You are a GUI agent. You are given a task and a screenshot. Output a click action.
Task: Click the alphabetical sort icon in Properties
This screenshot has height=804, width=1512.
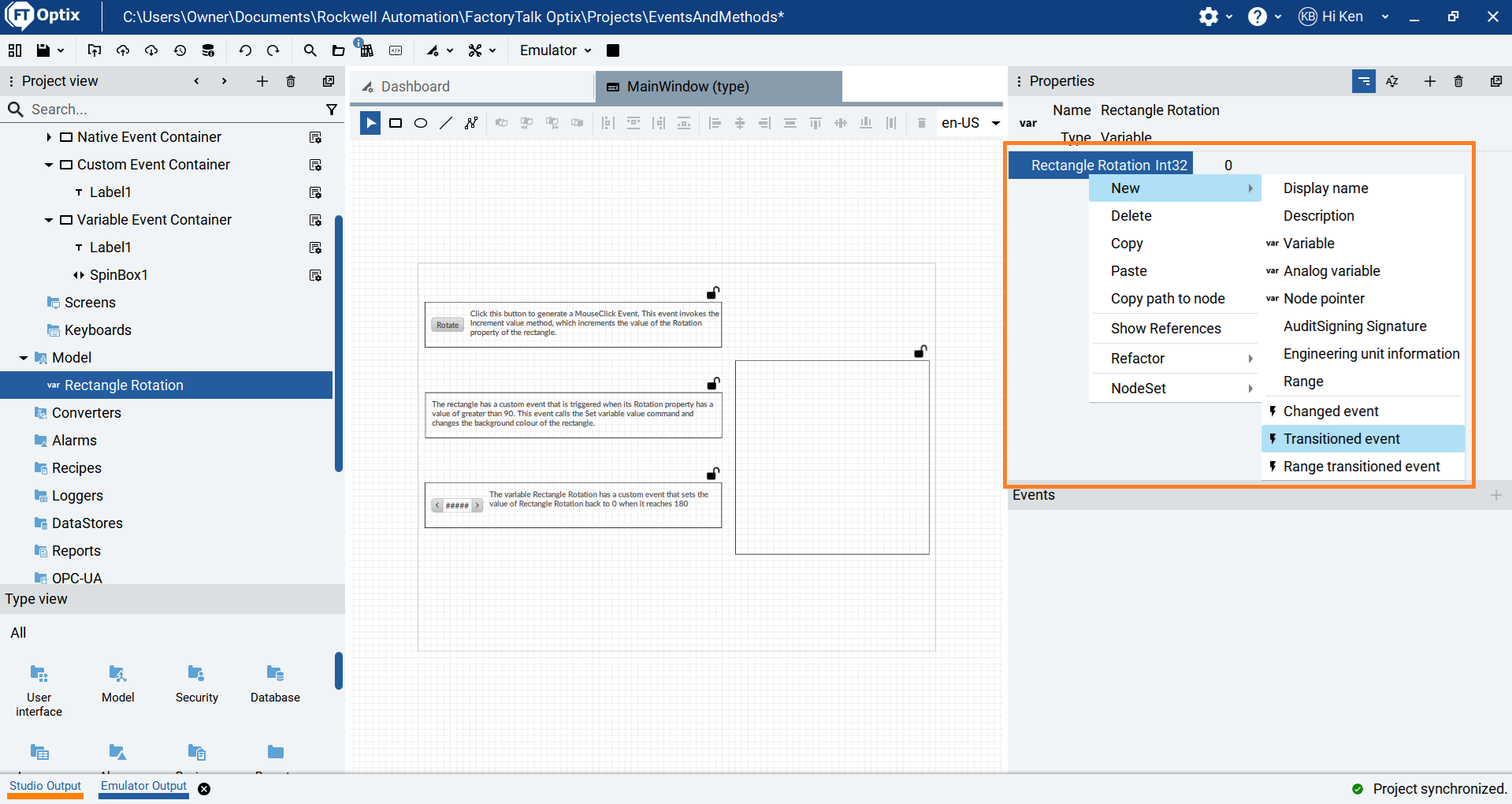pos(1392,81)
